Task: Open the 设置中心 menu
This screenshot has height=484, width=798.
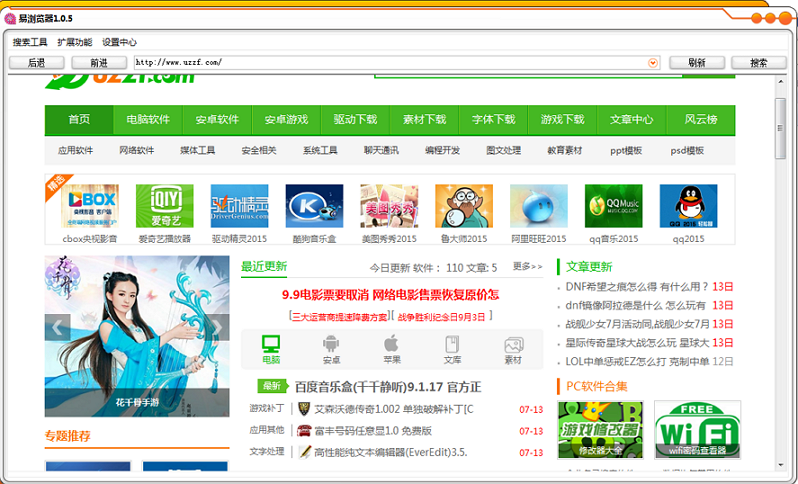Action: [119, 42]
